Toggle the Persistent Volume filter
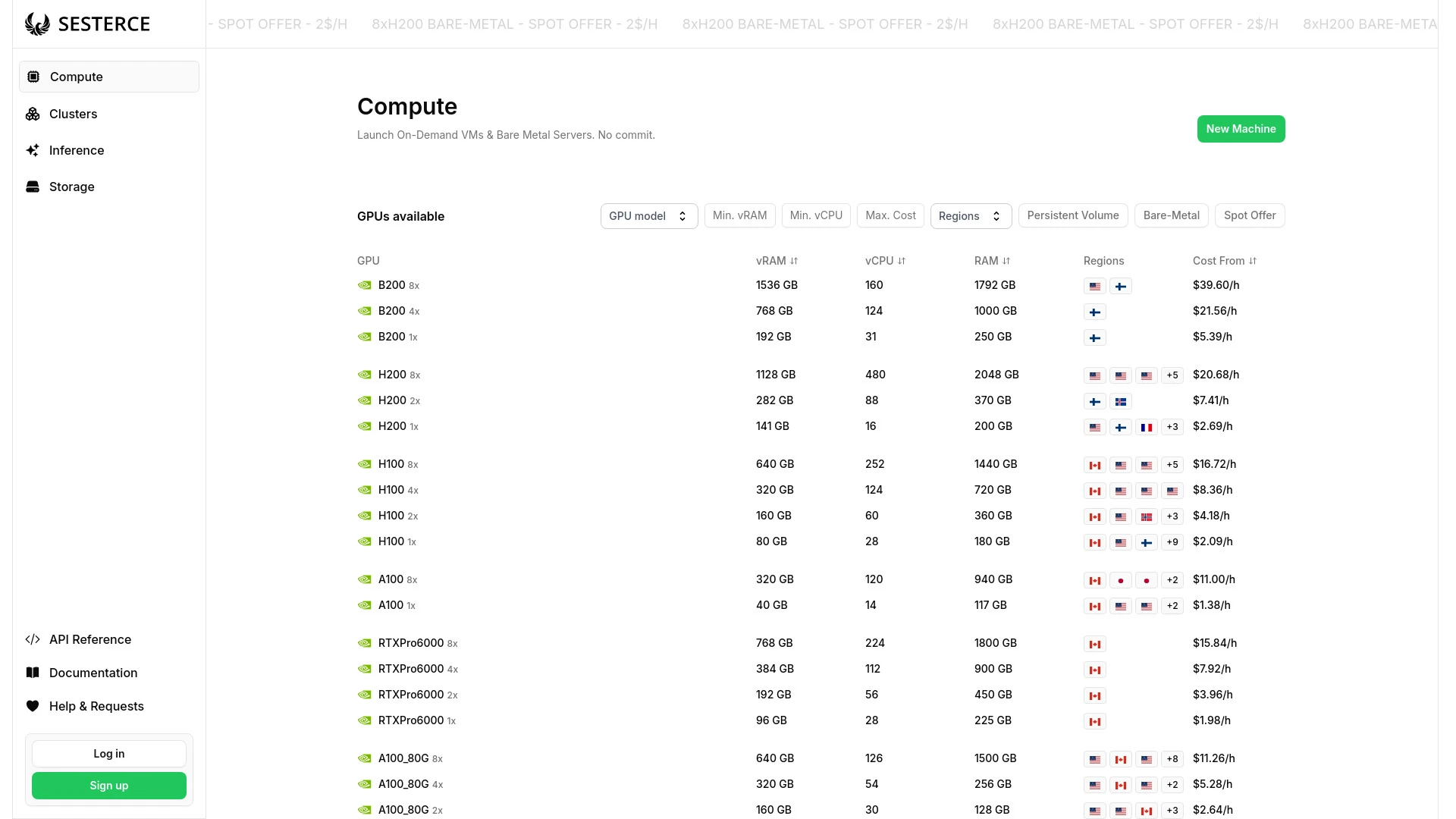The width and height of the screenshot is (1456, 819). pyautogui.click(x=1072, y=215)
